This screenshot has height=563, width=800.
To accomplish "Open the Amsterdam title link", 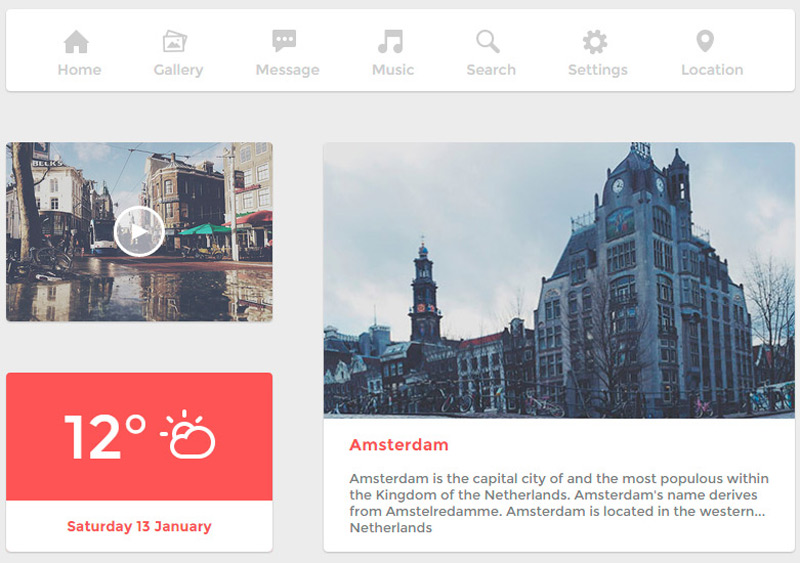I will tap(398, 445).
